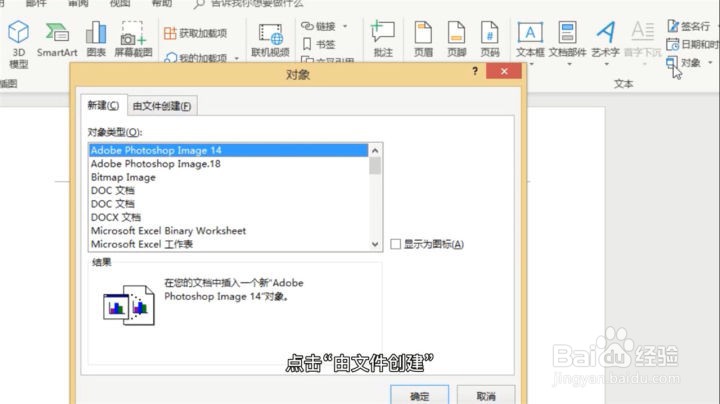Select Microsoft Excel 工作表
The image size is (720, 404).
tap(229, 244)
